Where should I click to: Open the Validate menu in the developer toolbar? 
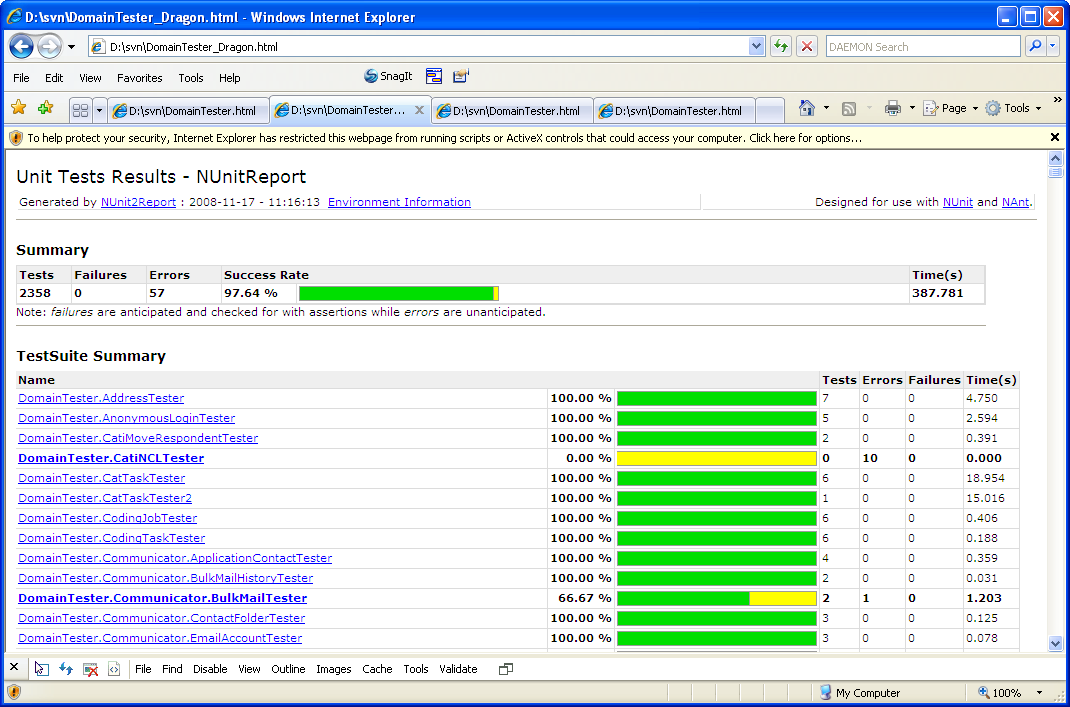458,669
